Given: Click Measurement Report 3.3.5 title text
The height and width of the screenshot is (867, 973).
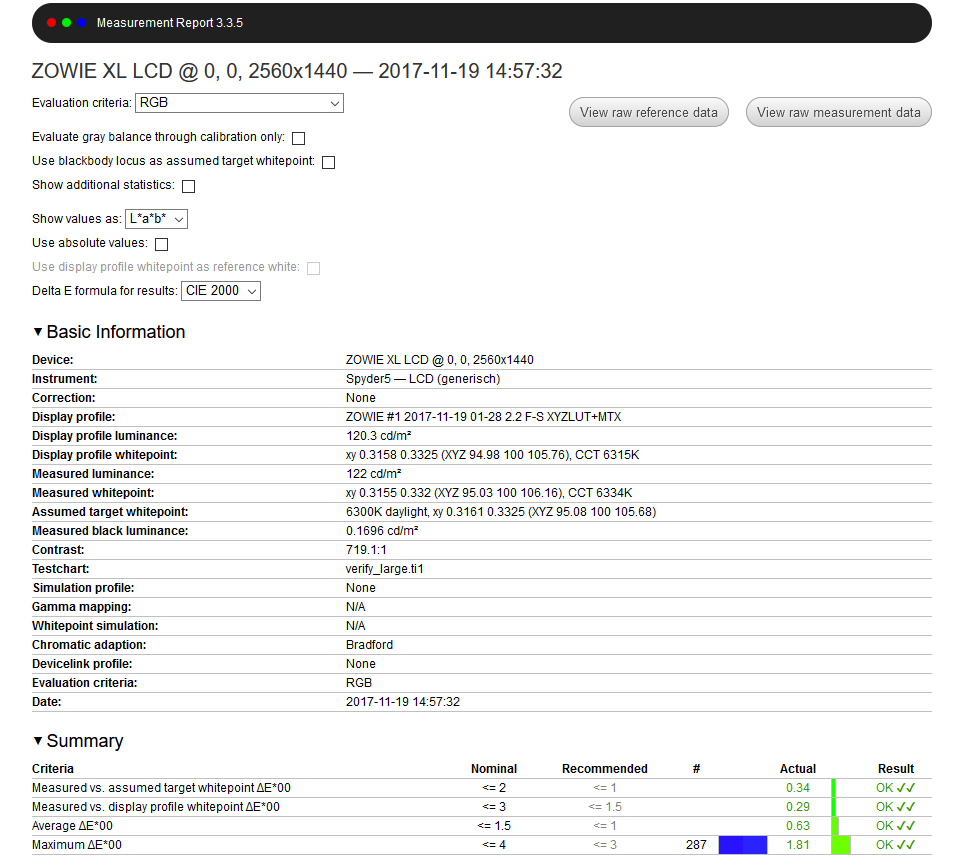Looking at the screenshot, I should pos(169,23).
